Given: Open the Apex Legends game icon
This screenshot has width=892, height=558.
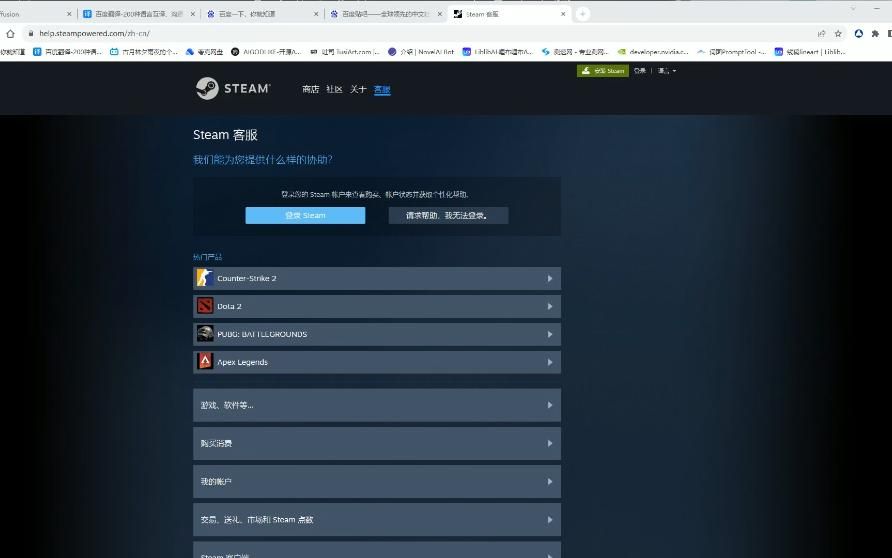Looking at the screenshot, I should coord(205,361).
